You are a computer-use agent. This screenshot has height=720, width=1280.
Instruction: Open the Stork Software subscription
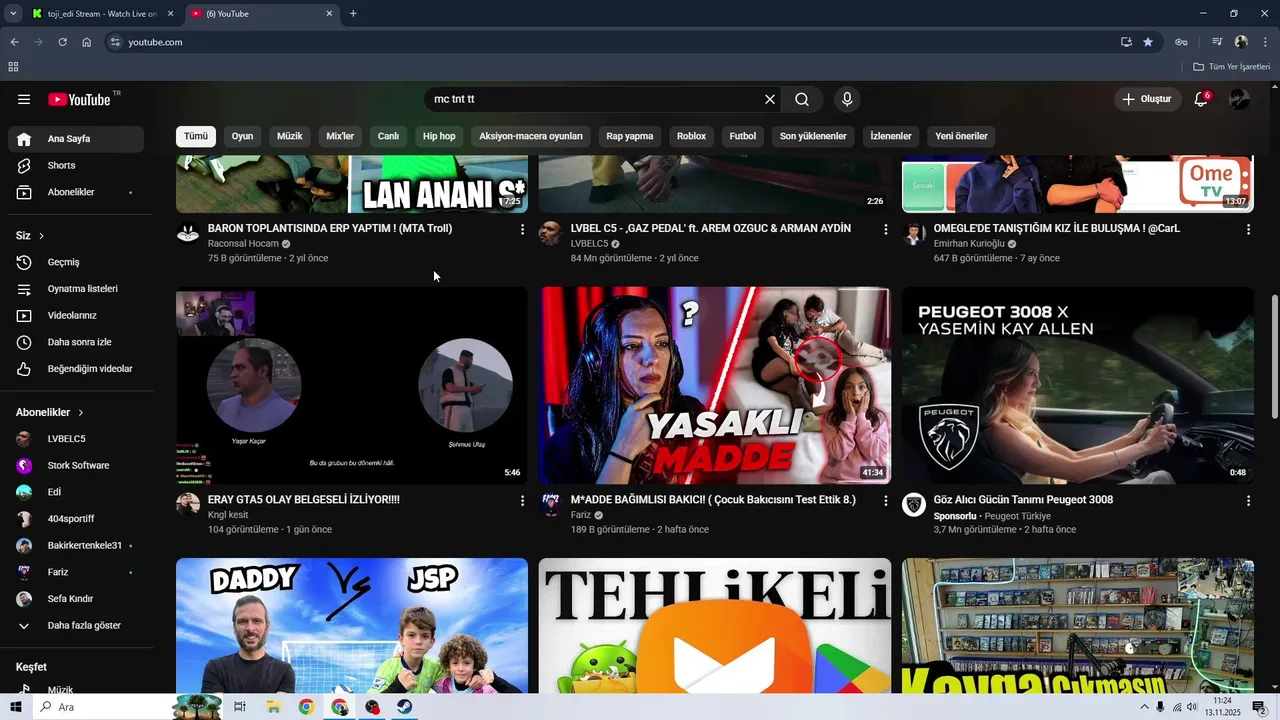click(x=80, y=465)
